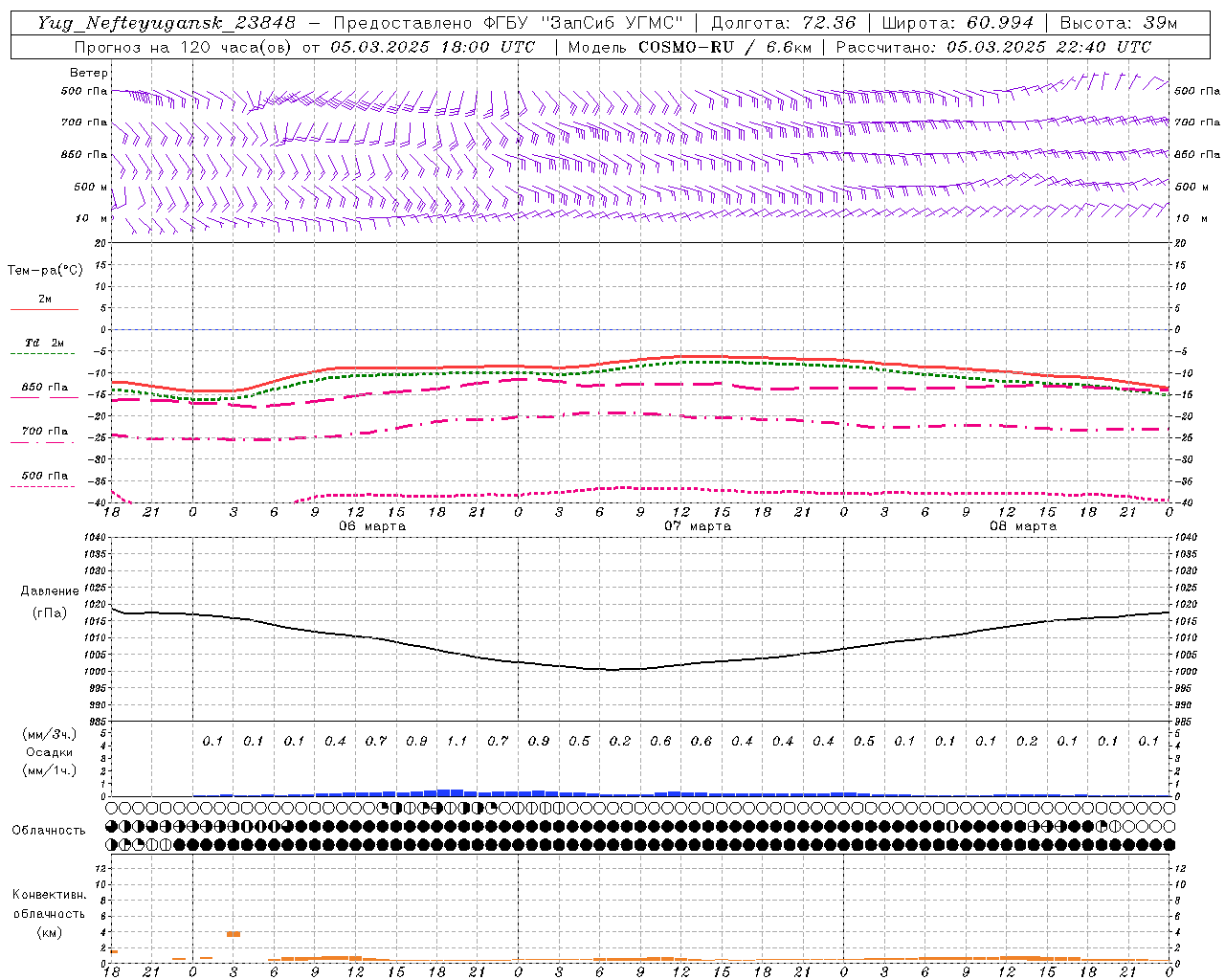Click the station name Yug_Nefteyugansk_23848

[x=167, y=23]
